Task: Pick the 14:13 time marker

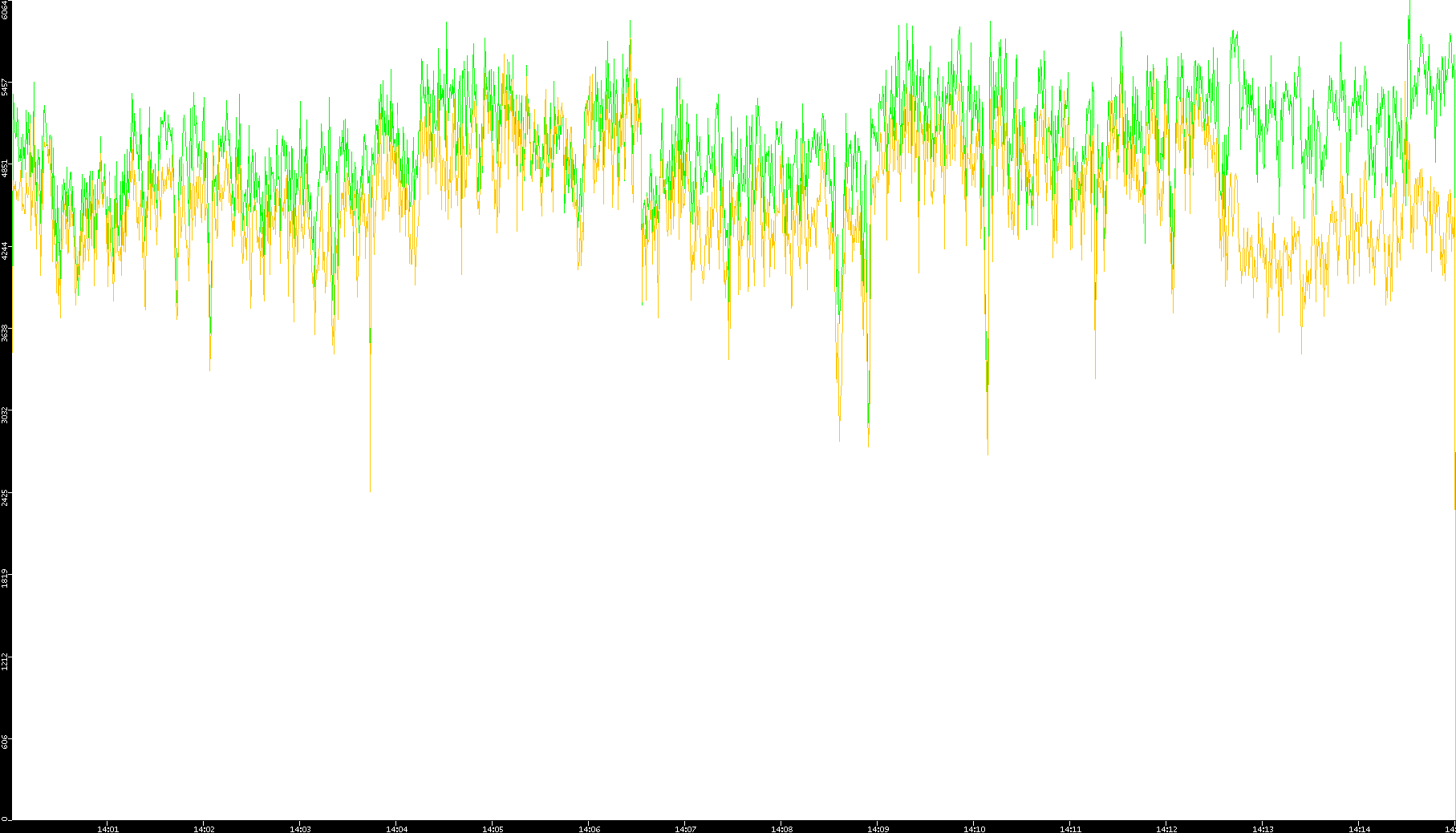Action: point(1263,829)
